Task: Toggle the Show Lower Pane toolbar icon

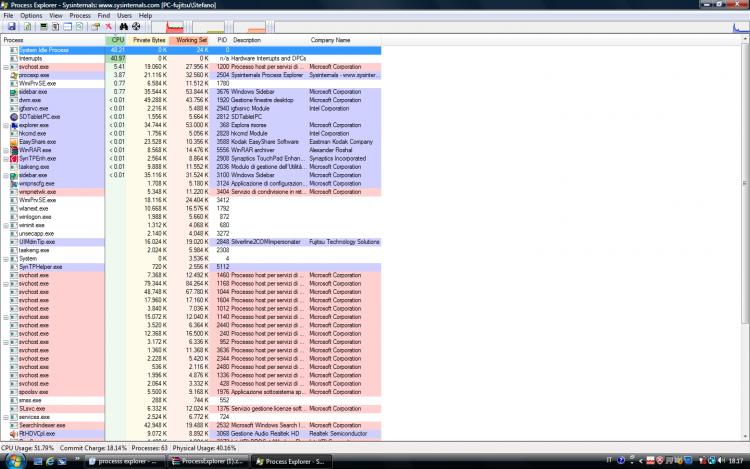Action: pos(67,27)
